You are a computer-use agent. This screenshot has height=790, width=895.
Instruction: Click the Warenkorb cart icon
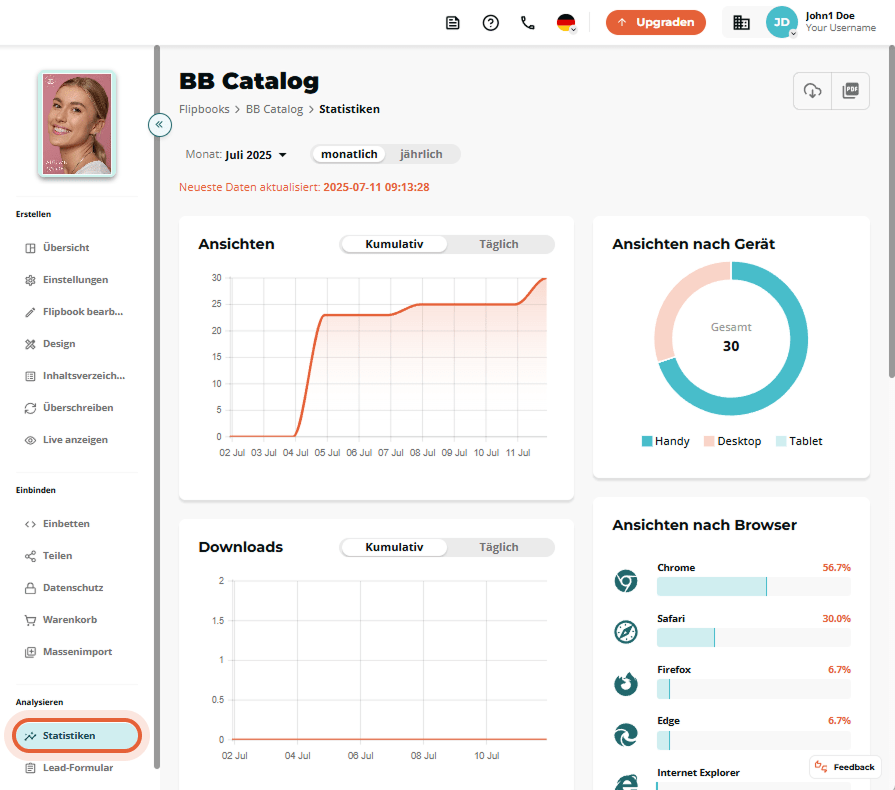pos(30,620)
